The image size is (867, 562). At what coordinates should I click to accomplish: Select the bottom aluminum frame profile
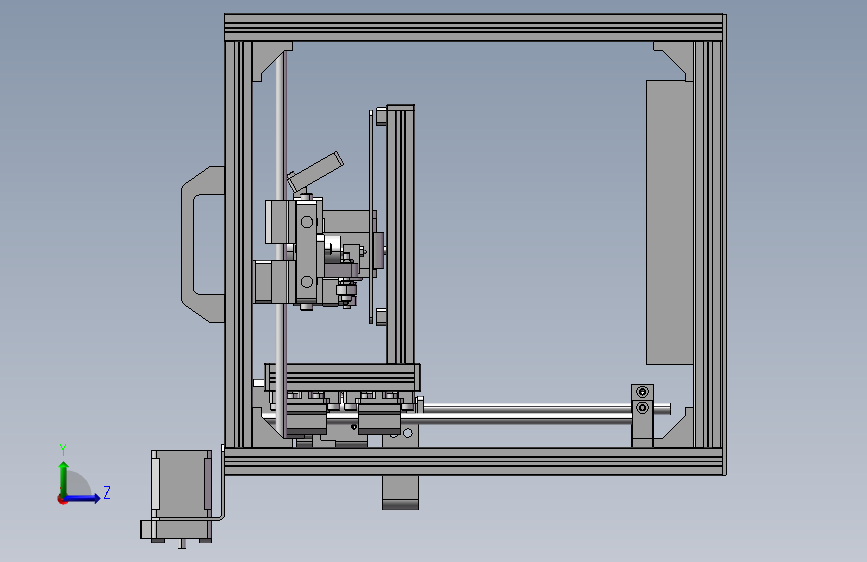475,461
